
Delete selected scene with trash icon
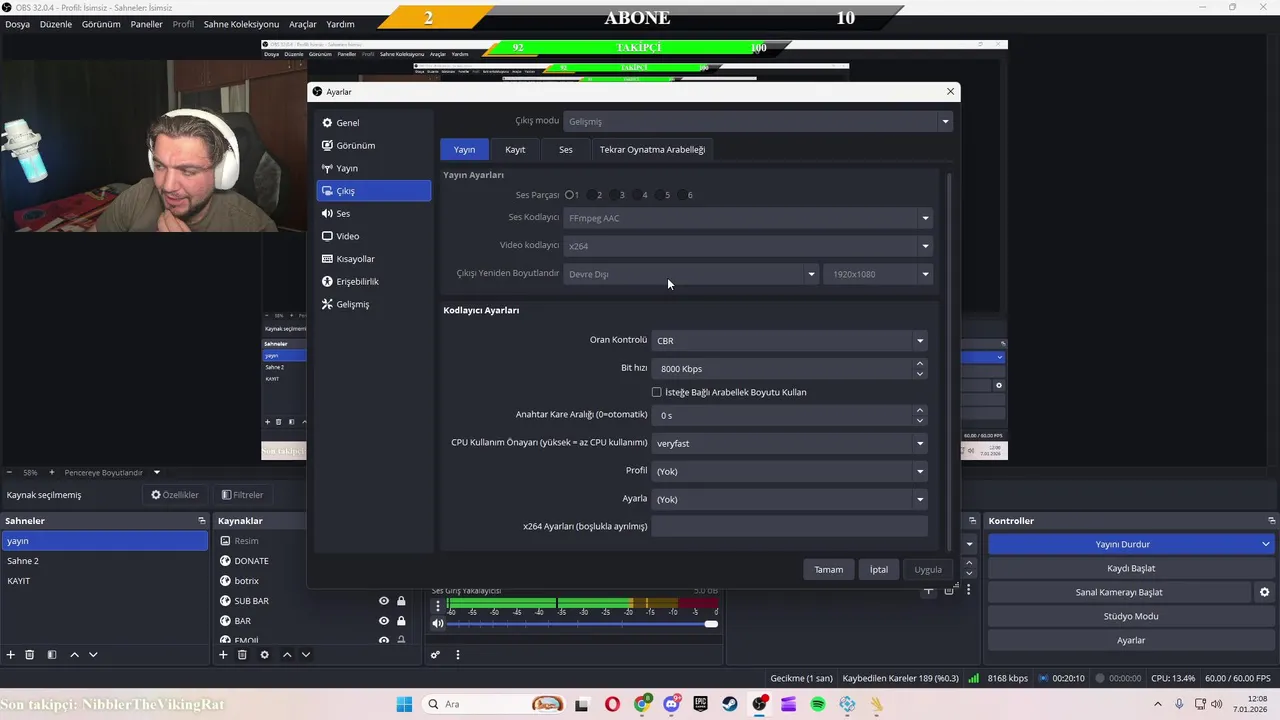[x=30, y=655]
